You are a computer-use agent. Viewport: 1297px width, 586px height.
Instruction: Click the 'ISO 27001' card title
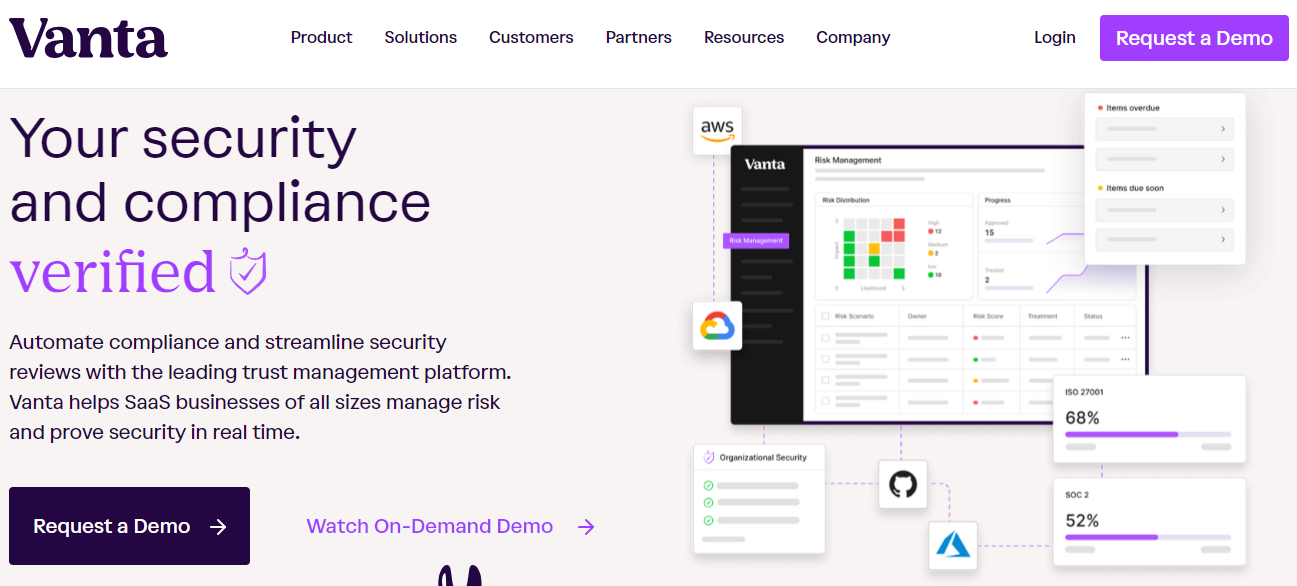(1084, 392)
